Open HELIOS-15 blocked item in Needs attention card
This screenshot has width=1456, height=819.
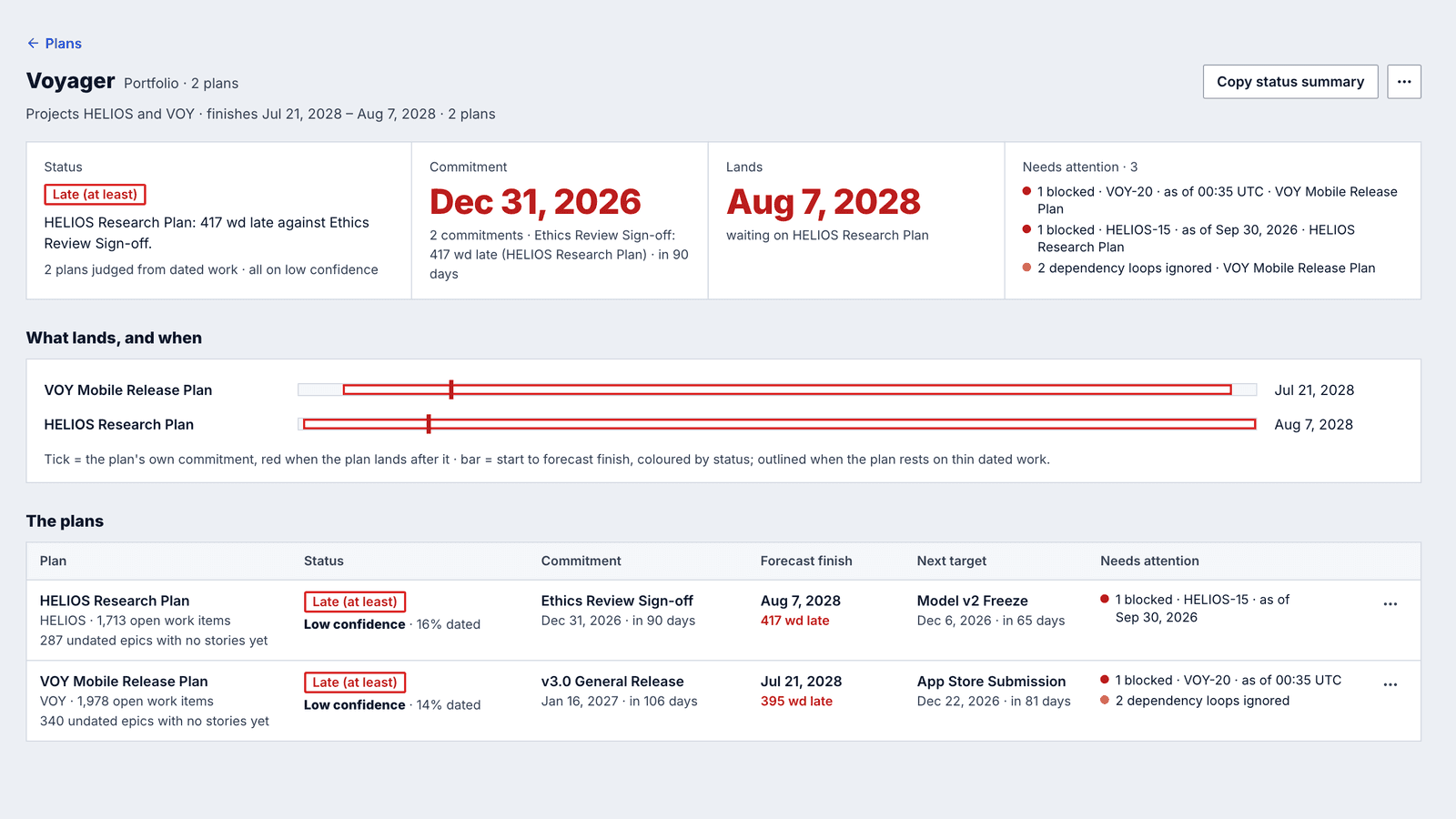pos(1189,238)
